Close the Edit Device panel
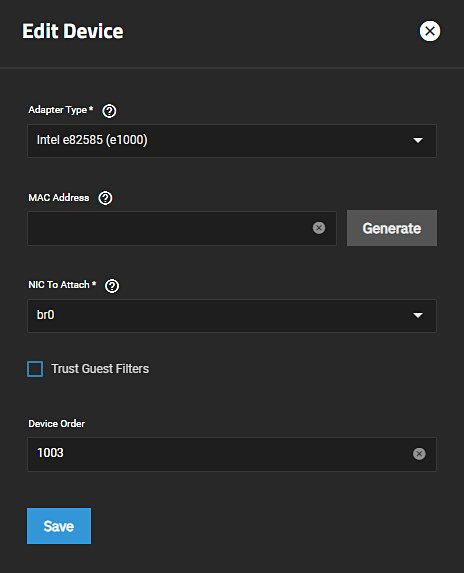This screenshot has height=573, width=464. (430, 31)
